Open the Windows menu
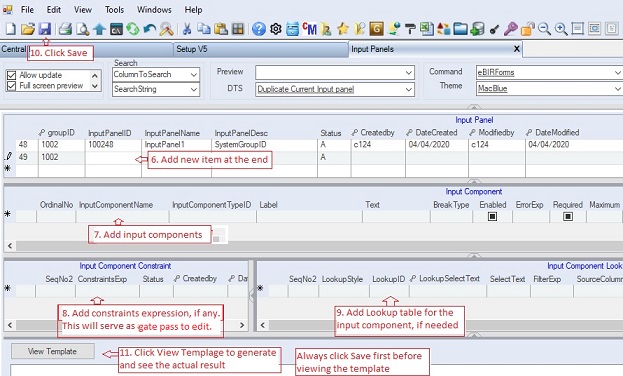This screenshot has width=623, height=376. tap(154, 10)
